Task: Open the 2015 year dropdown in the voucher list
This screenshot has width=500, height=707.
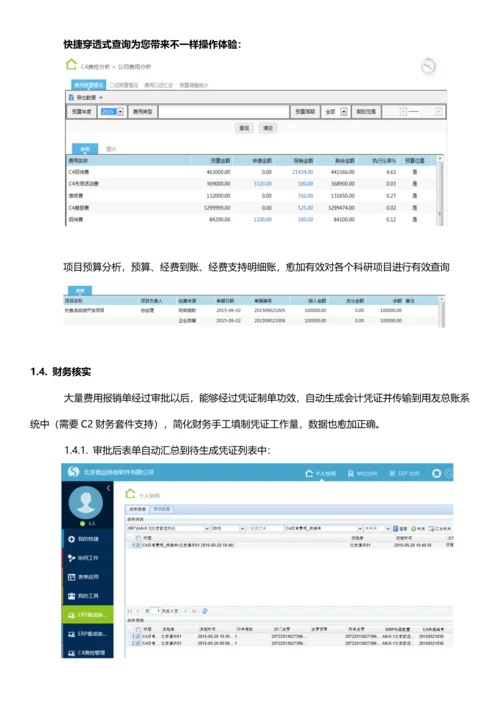Action: coord(243,528)
